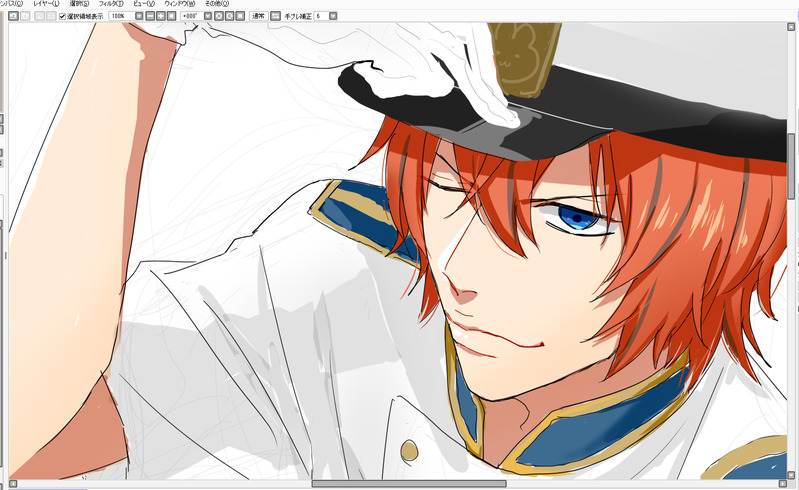
Task: Click the 100% zoom value field
Action: click(x=121, y=16)
